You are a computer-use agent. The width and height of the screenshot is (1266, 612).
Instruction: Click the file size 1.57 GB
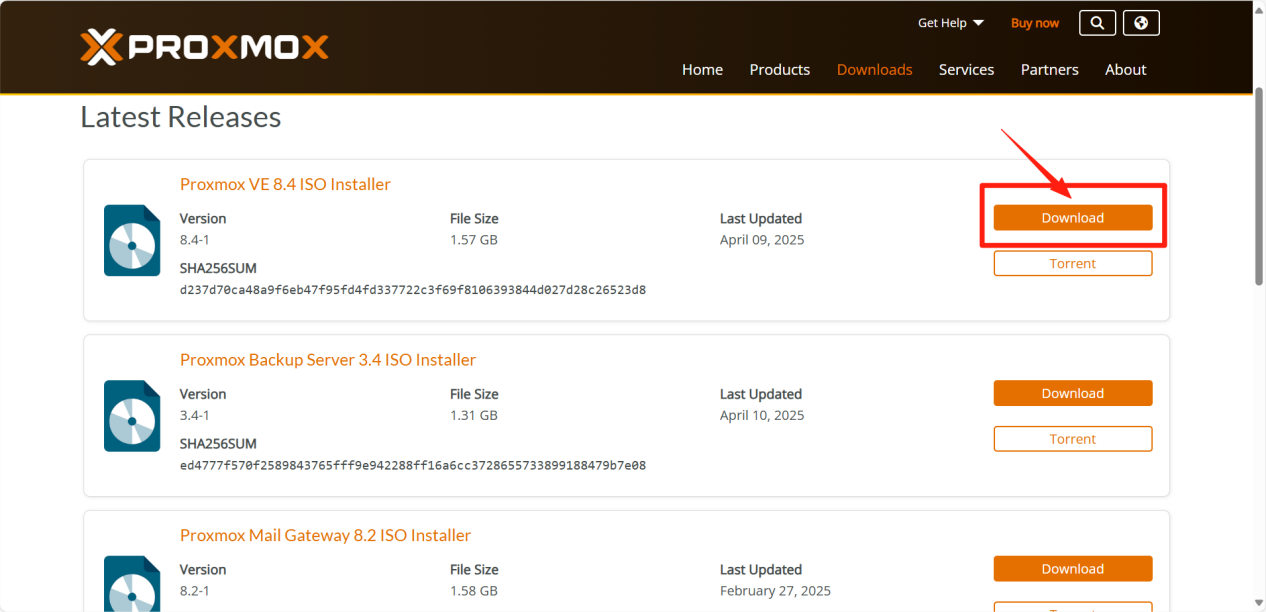click(474, 240)
